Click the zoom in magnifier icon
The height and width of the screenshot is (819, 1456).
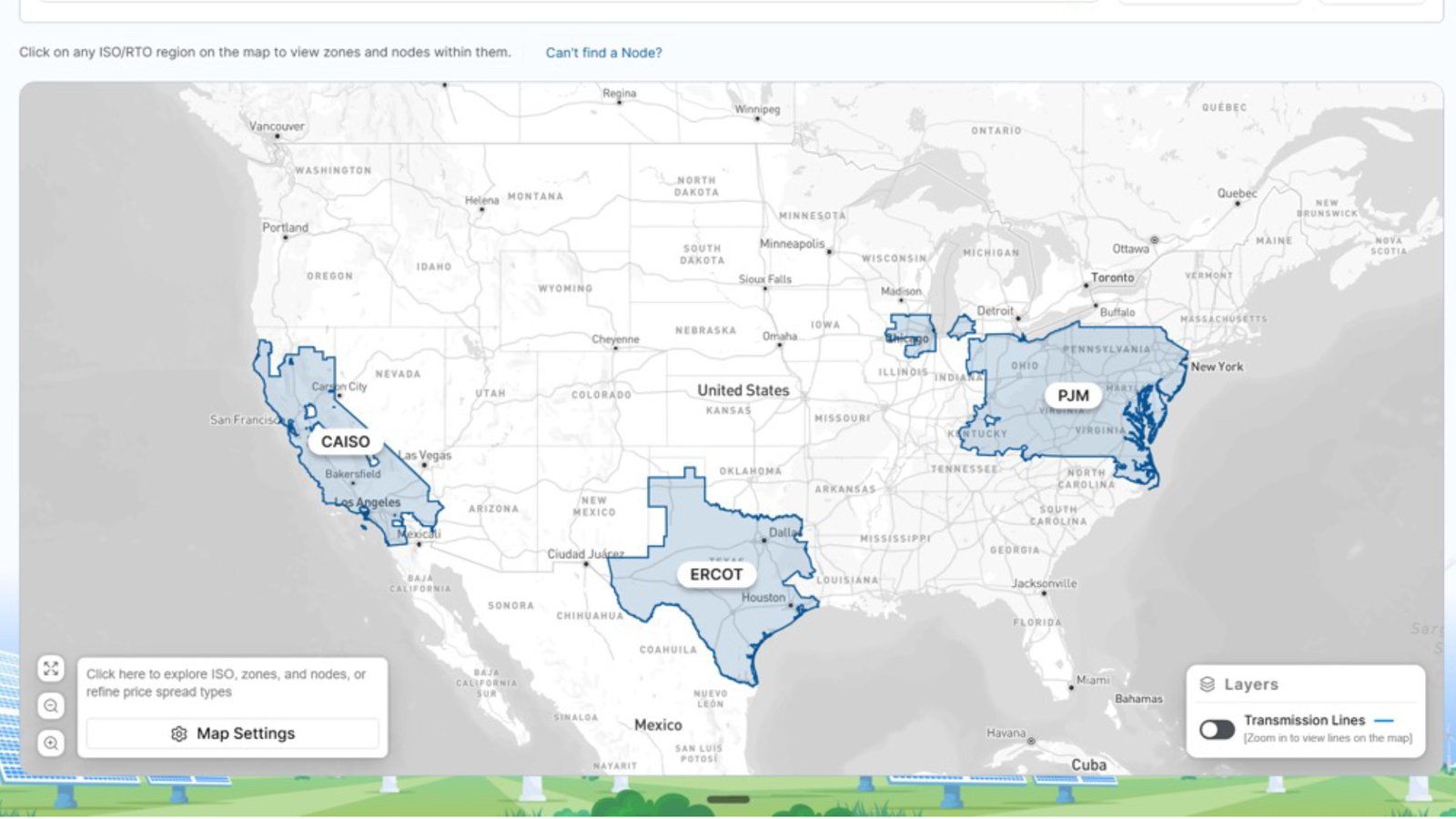pos(51,743)
